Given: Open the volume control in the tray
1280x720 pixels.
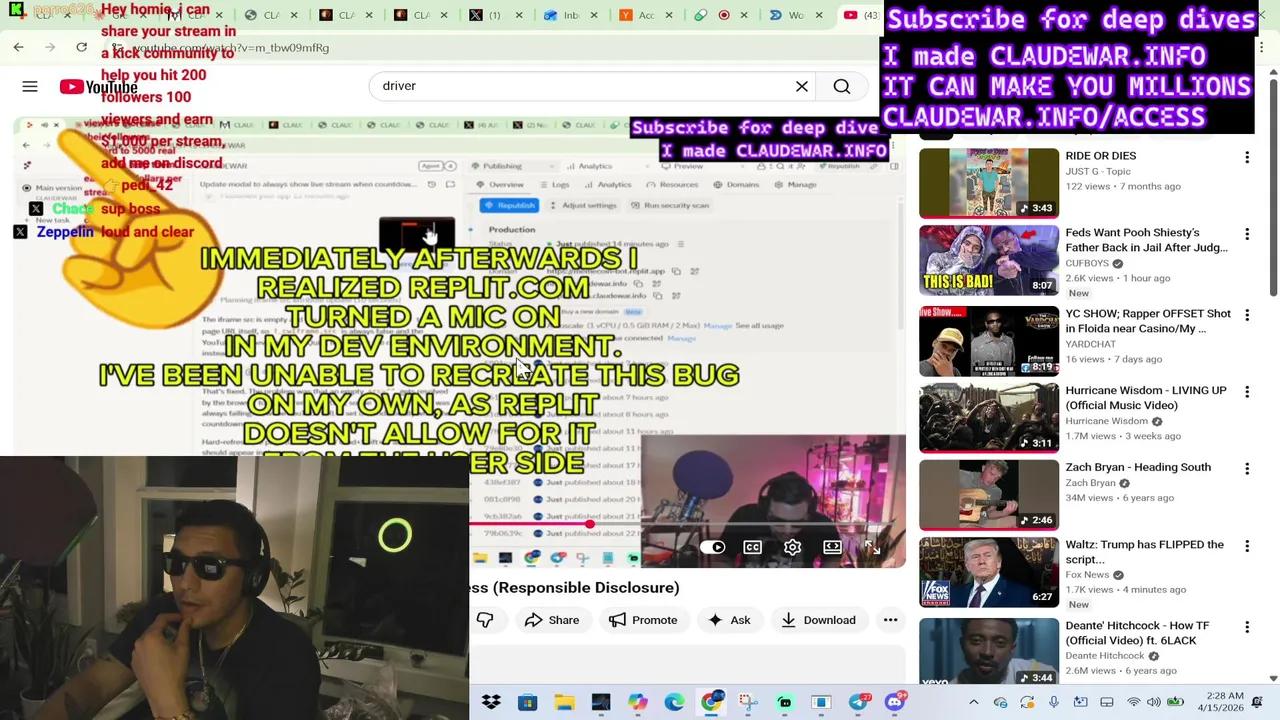Looking at the screenshot, I should click(x=1154, y=702).
